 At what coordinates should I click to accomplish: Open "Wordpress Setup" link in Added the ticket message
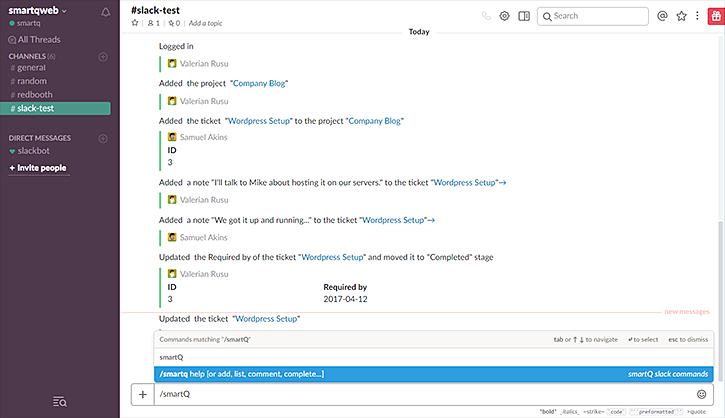[259, 121]
